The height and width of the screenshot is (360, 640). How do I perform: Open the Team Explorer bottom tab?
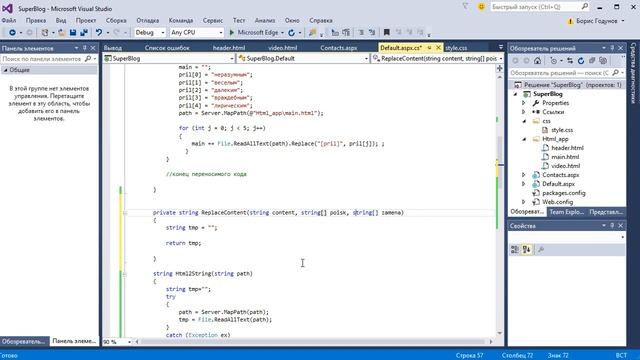coord(566,212)
